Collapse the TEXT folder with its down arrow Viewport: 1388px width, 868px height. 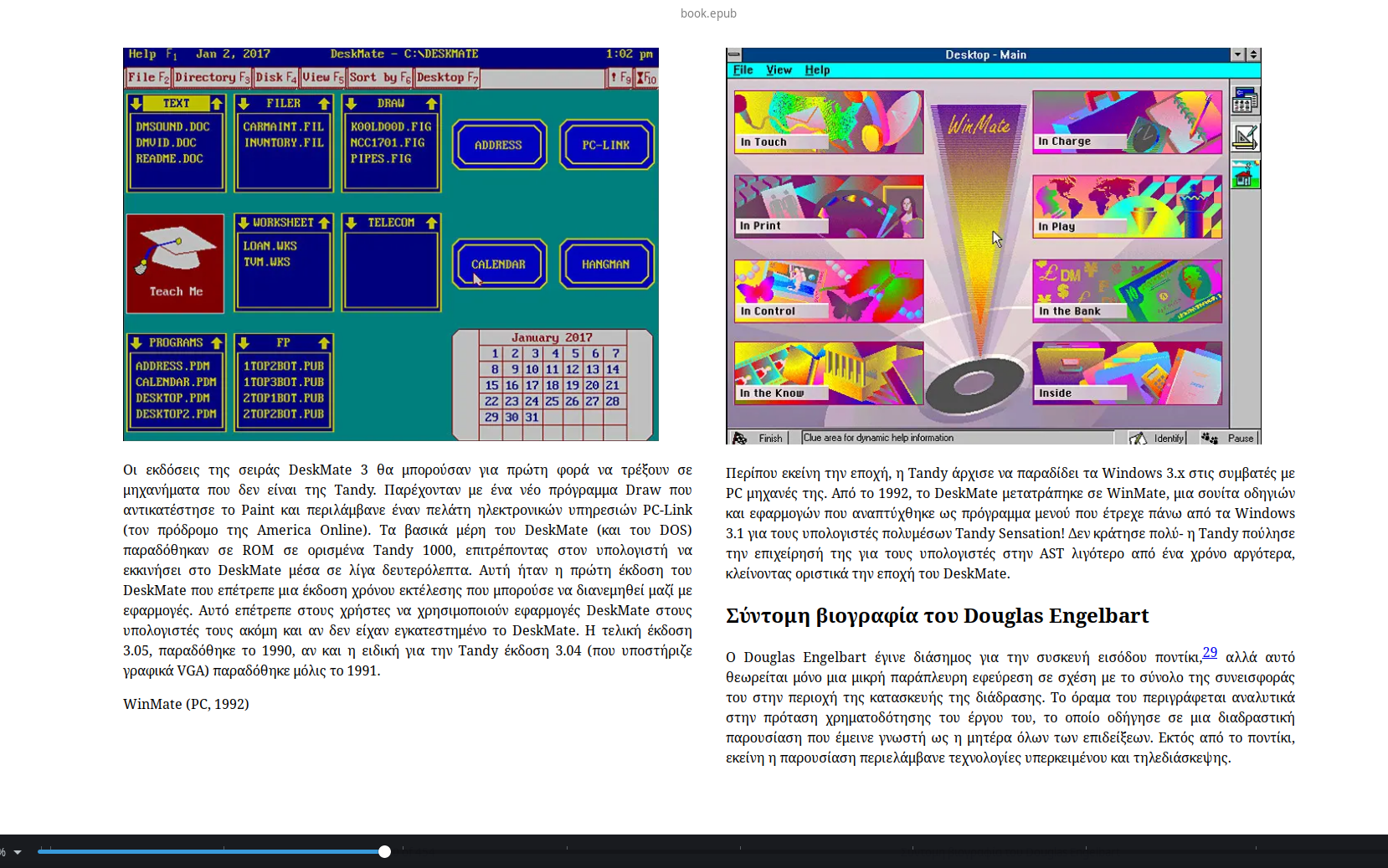pos(135,103)
